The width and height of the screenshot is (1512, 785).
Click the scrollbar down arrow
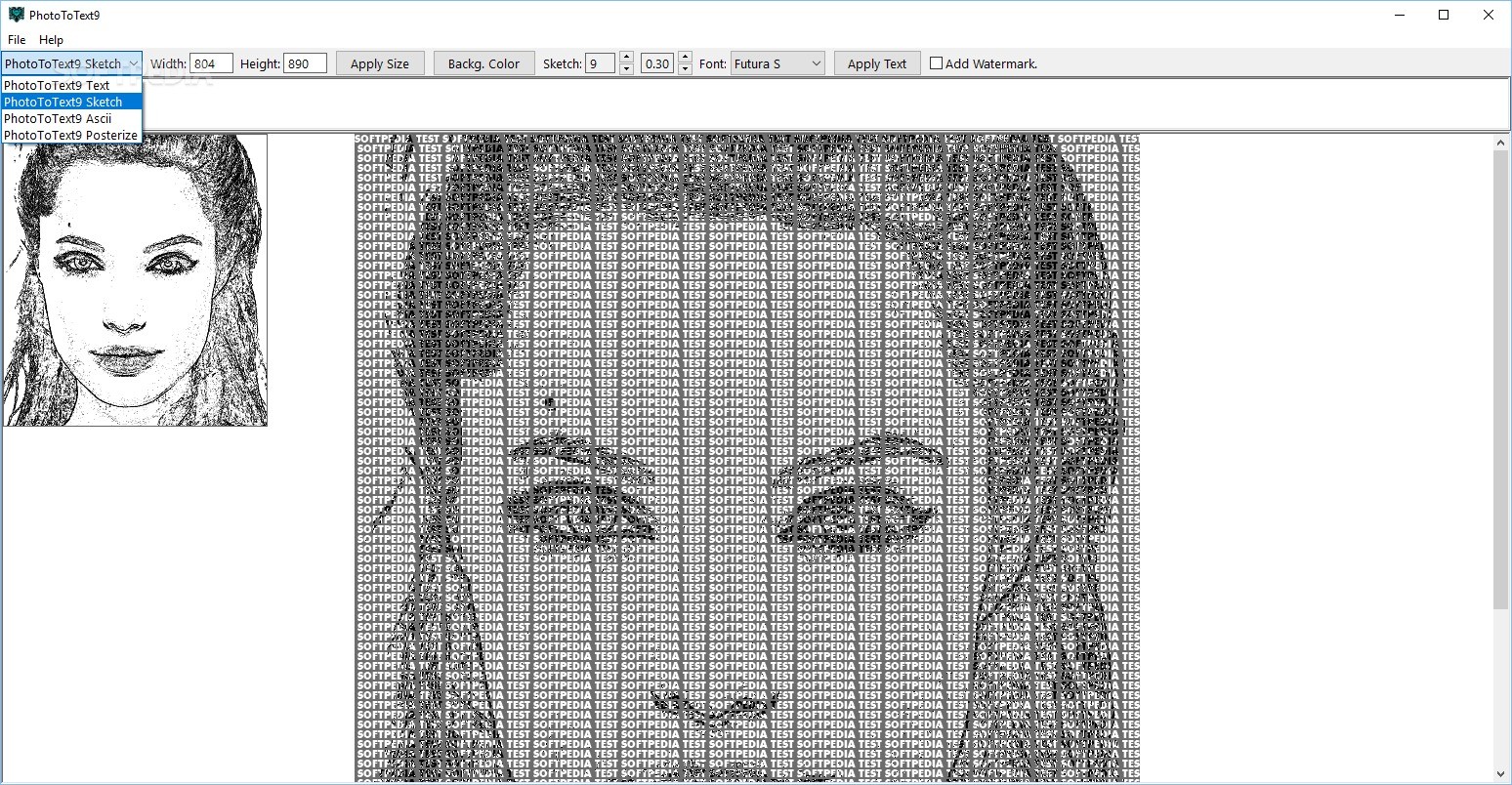click(x=1501, y=775)
